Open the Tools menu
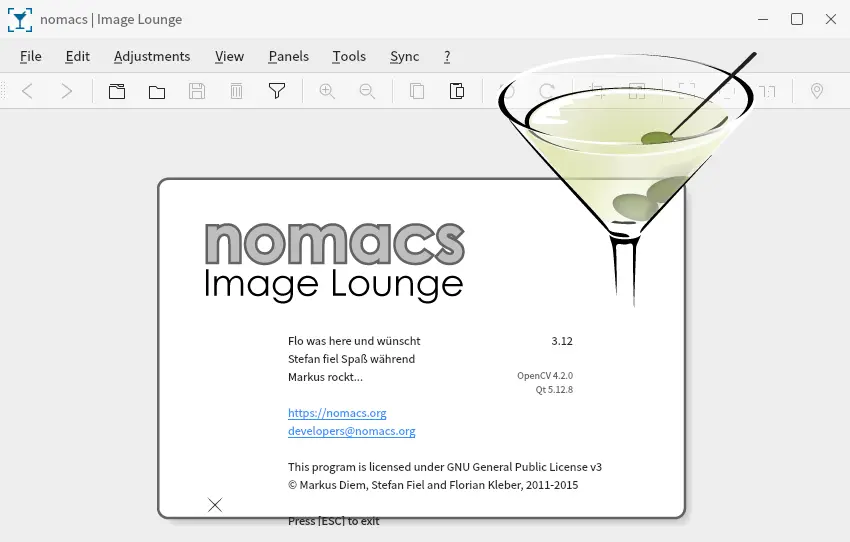The height and width of the screenshot is (542, 850). [x=349, y=56]
